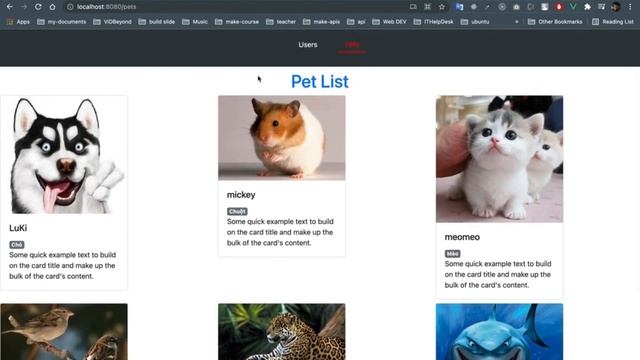Viewport: 640px width, 360px height.
Task: Click the browser forward arrow
Action: click(x=24, y=7)
